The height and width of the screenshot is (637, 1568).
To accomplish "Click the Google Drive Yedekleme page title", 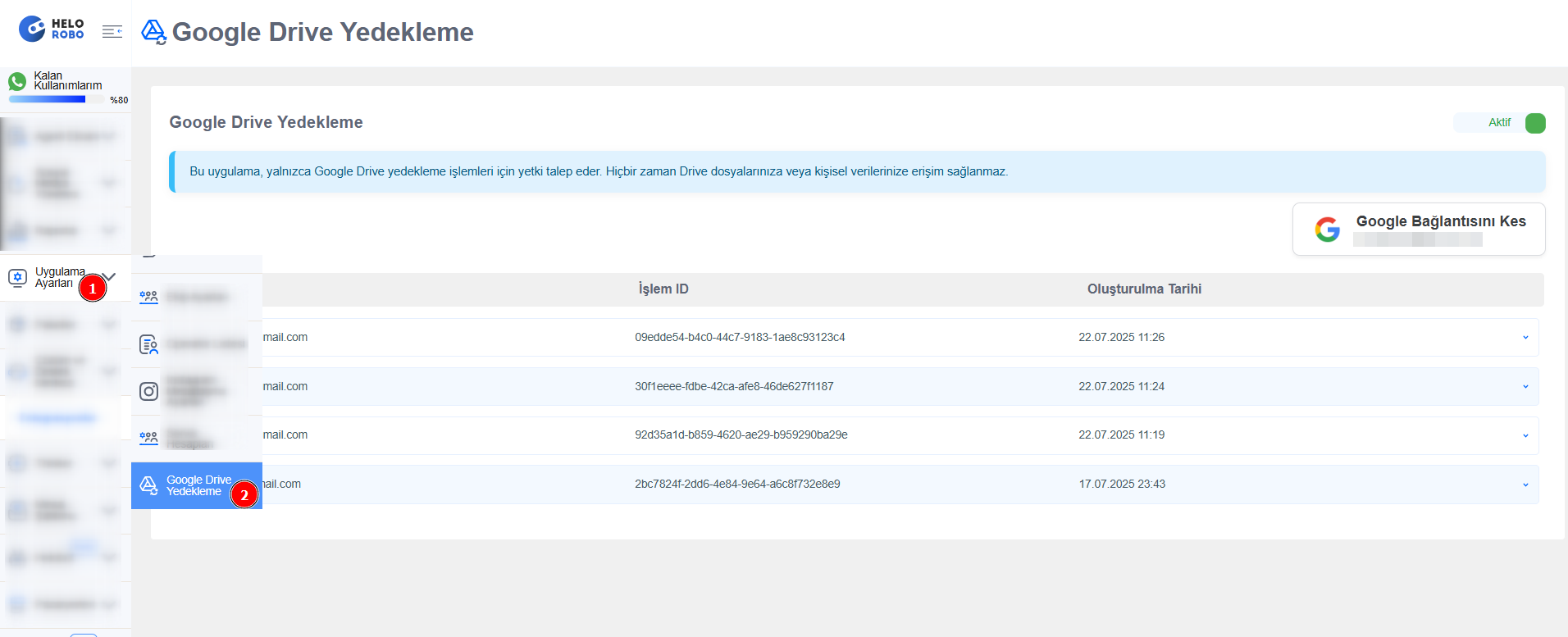I will click(x=323, y=32).
